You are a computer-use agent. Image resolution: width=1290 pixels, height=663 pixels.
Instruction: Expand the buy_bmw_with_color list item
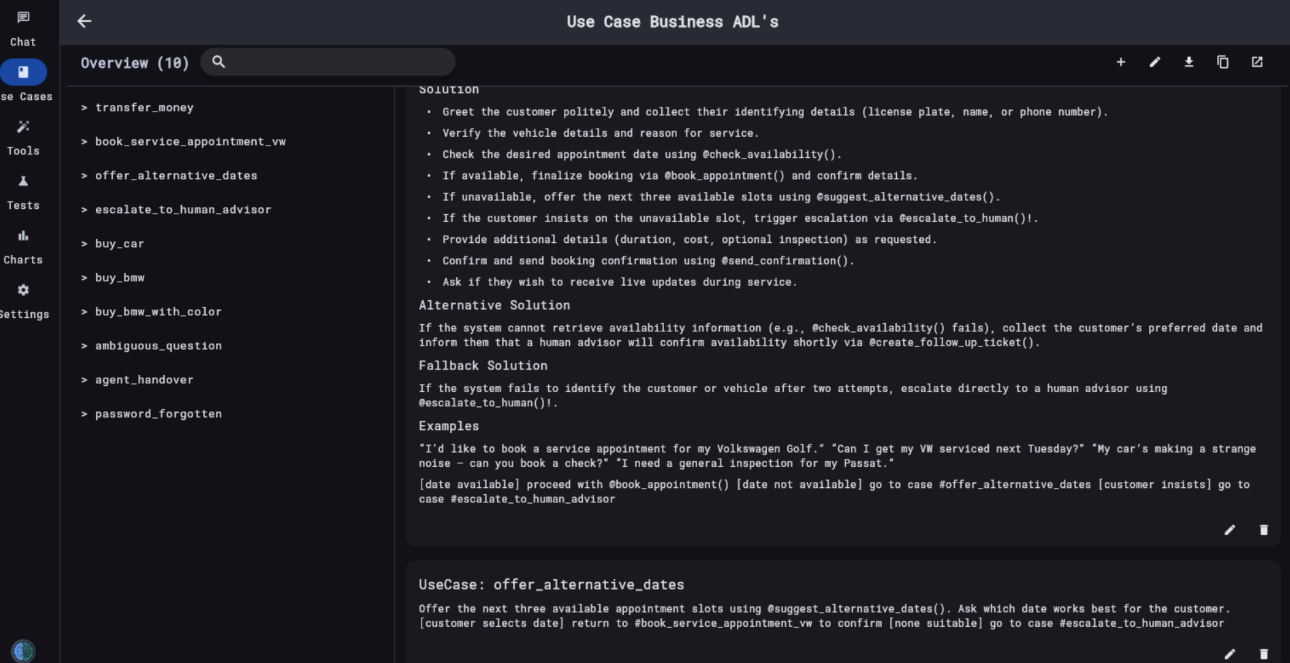point(151,311)
